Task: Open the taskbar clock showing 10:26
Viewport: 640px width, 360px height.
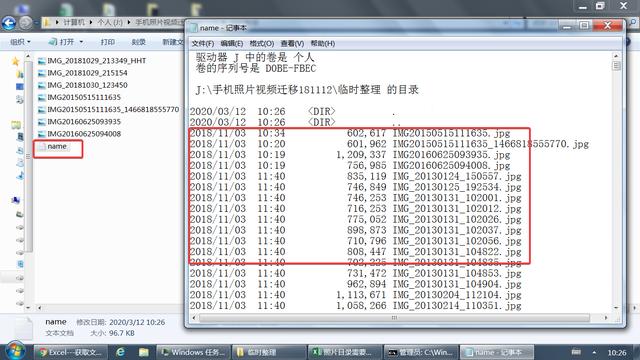Action: click(616, 352)
